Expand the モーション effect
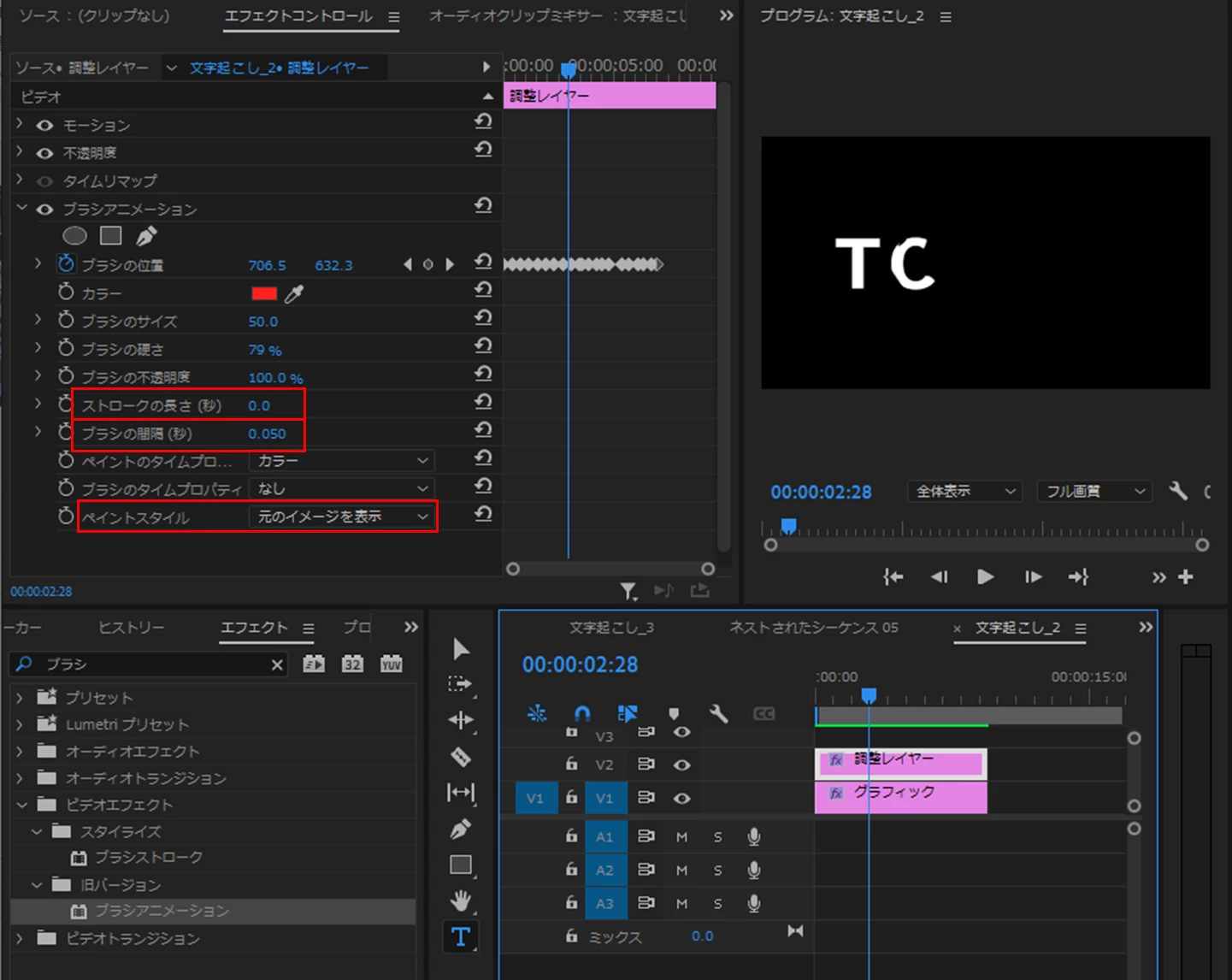 pyautogui.click(x=20, y=124)
